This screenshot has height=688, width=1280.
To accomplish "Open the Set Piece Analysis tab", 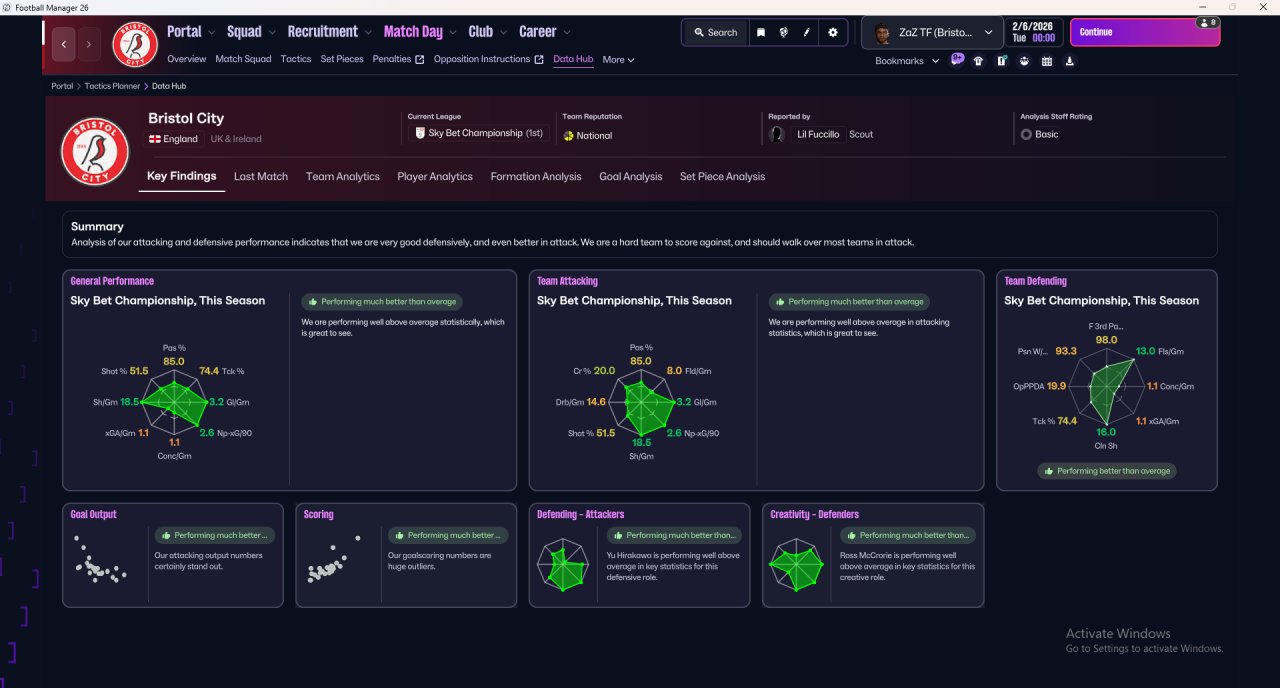I will 723,177.
